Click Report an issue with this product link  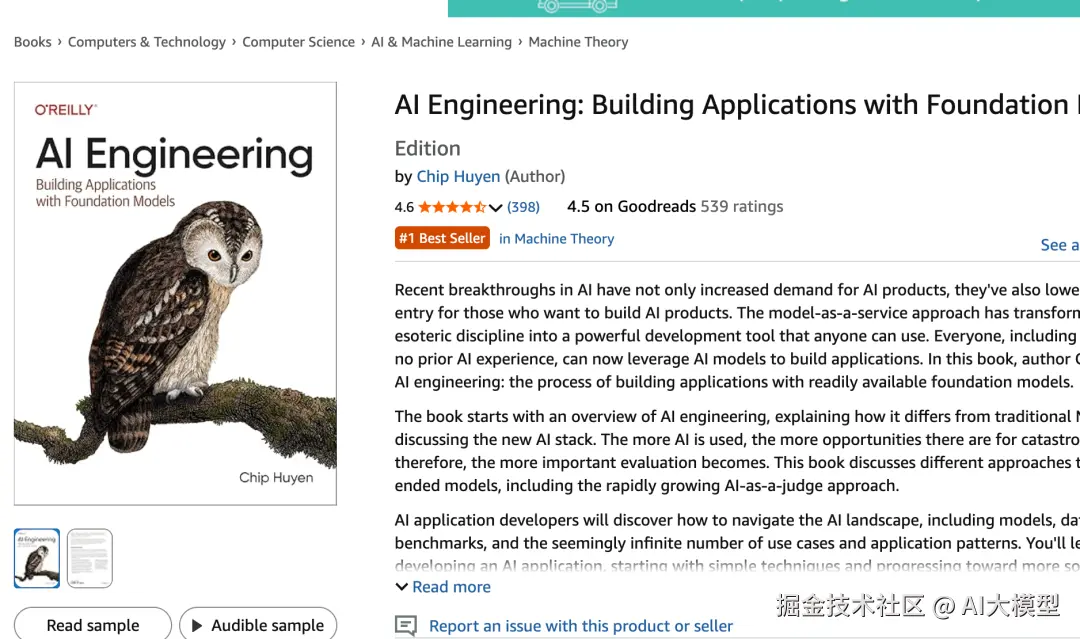click(580, 626)
